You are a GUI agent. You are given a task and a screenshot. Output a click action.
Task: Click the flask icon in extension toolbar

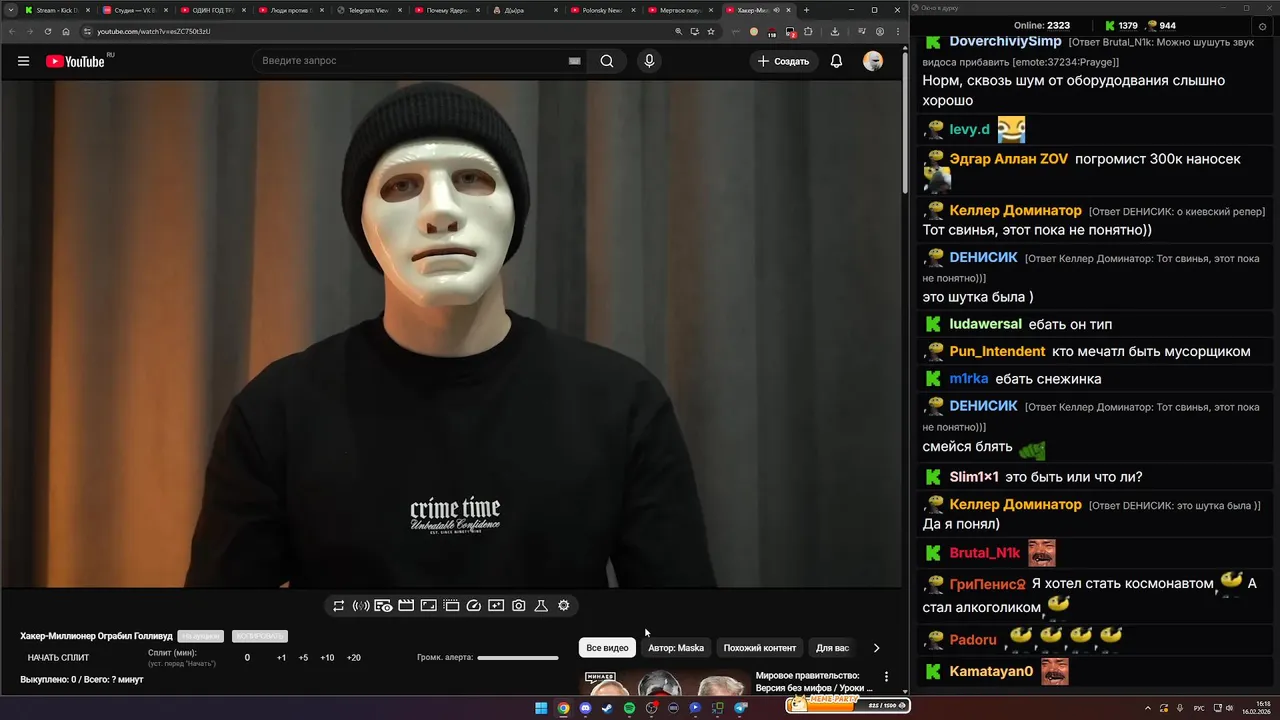click(x=541, y=606)
